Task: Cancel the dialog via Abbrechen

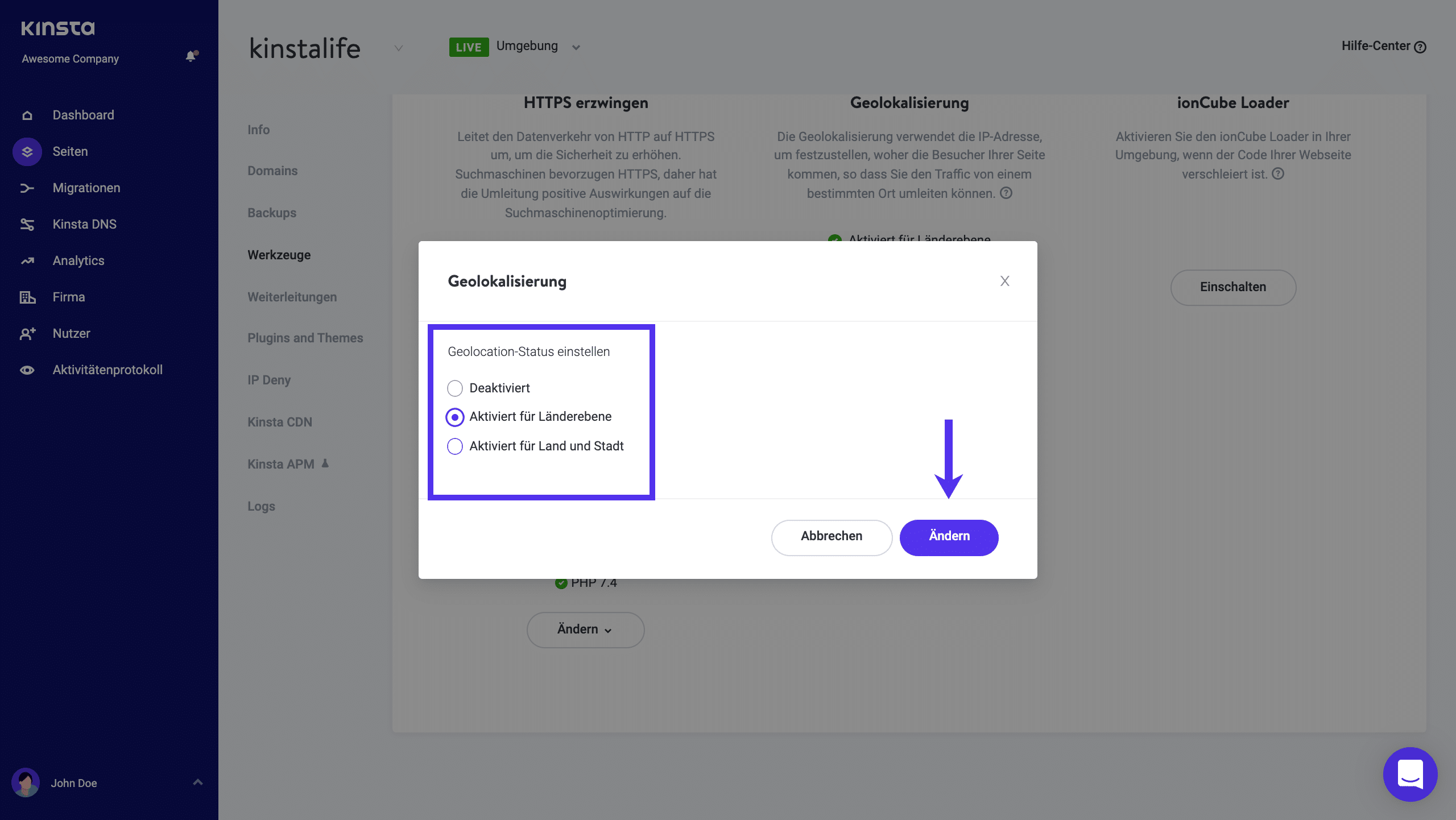Action: 832,537
